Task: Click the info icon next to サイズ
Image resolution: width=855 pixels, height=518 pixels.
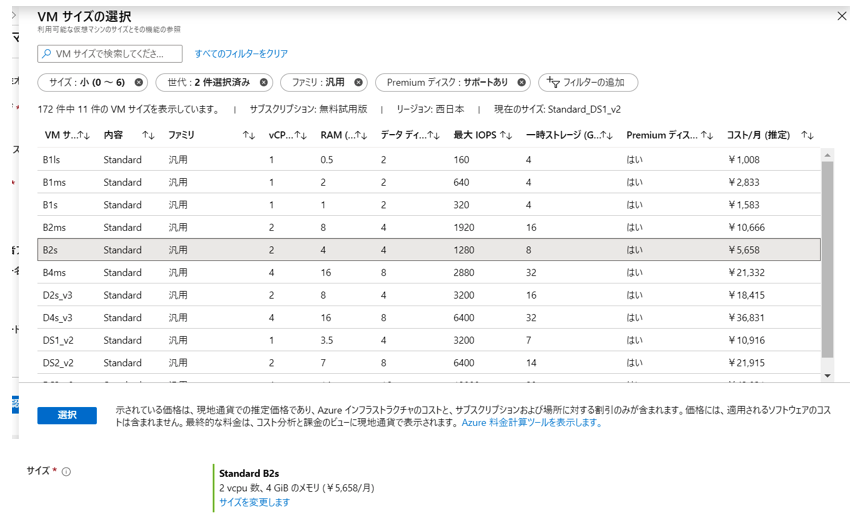Action: click(x=66, y=472)
